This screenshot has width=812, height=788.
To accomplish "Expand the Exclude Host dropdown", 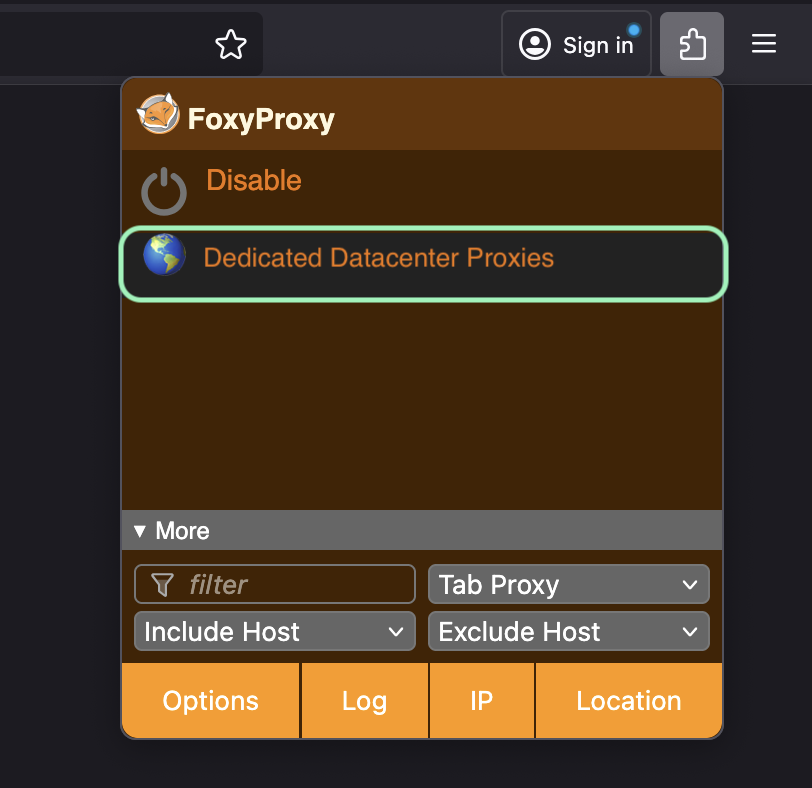I will pyautogui.click(x=568, y=632).
